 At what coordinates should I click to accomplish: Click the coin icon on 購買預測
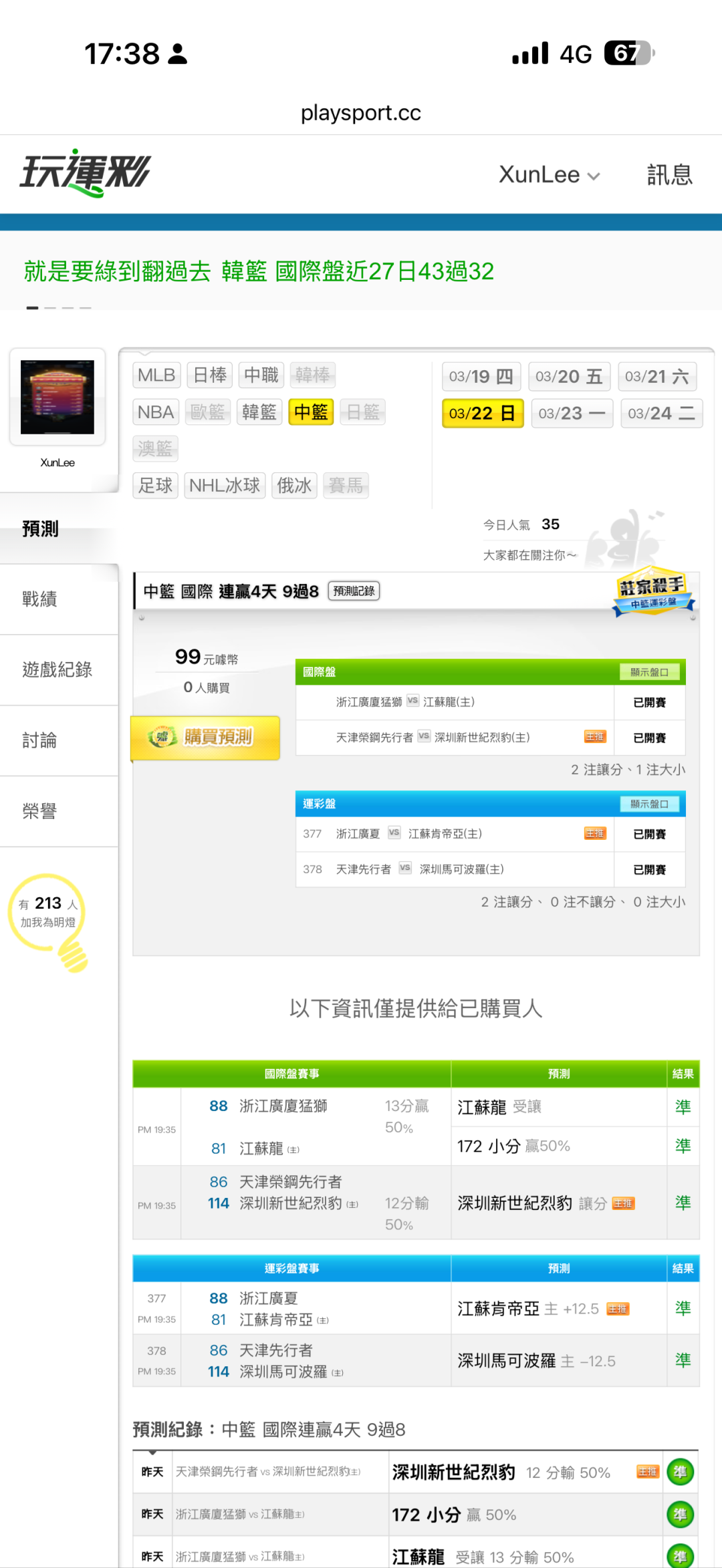click(162, 737)
